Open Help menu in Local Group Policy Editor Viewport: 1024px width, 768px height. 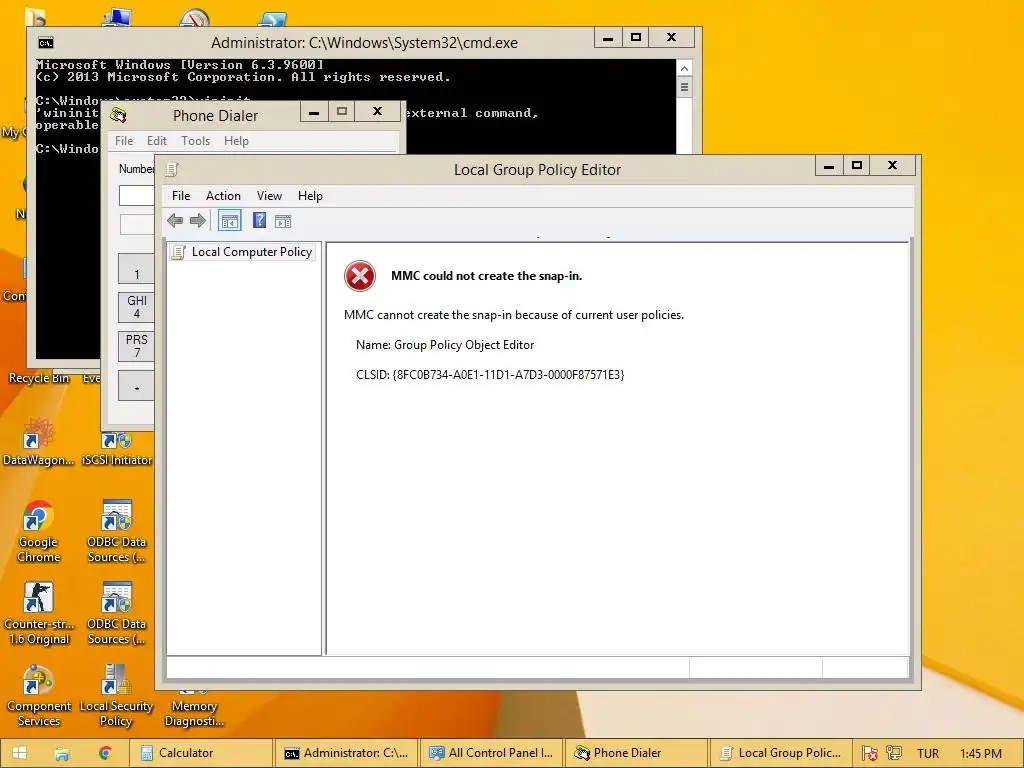click(x=310, y=196)
